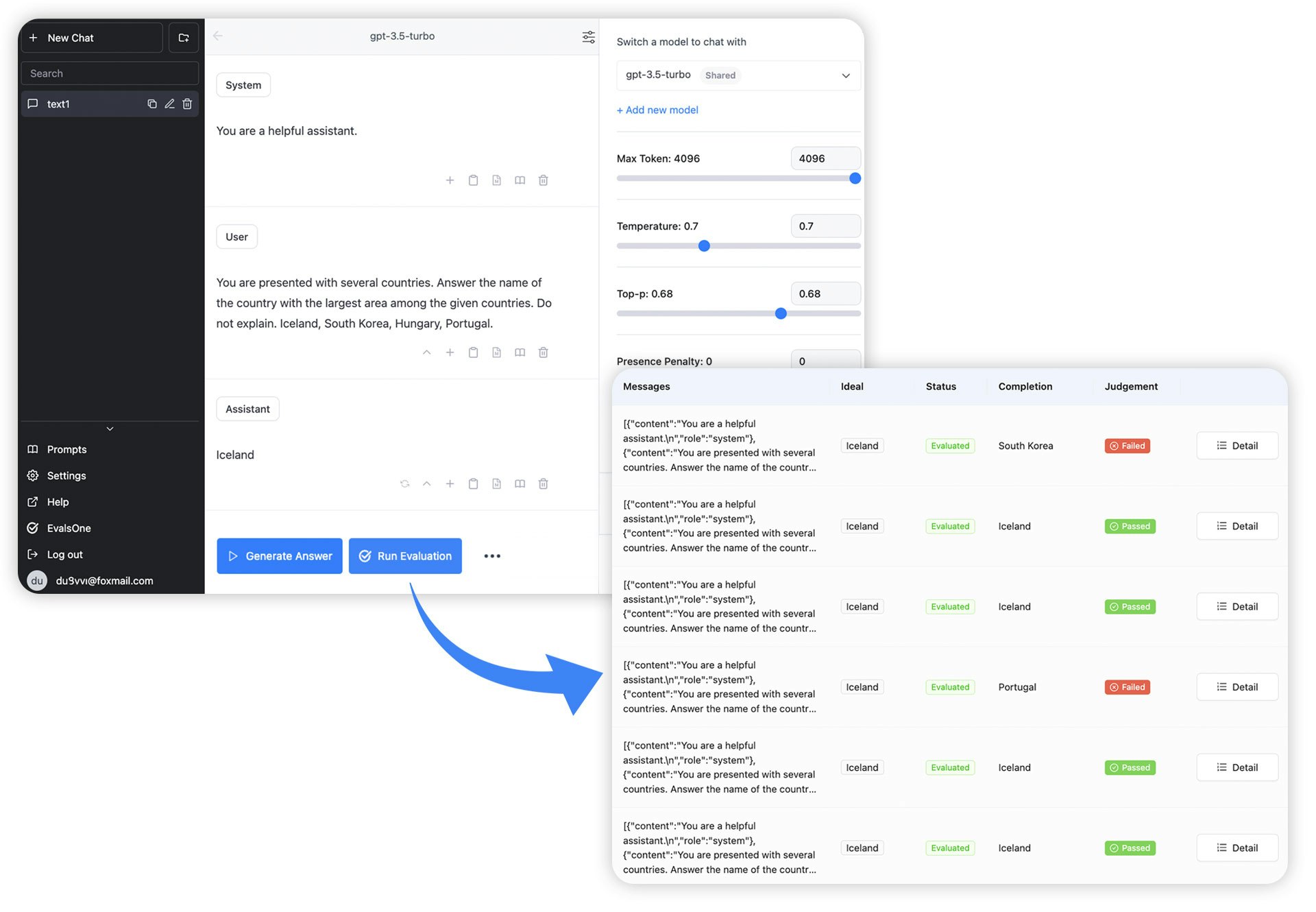1316x912 pixels.
Task: Click the Search chats input field
Action: click(110, 73)
